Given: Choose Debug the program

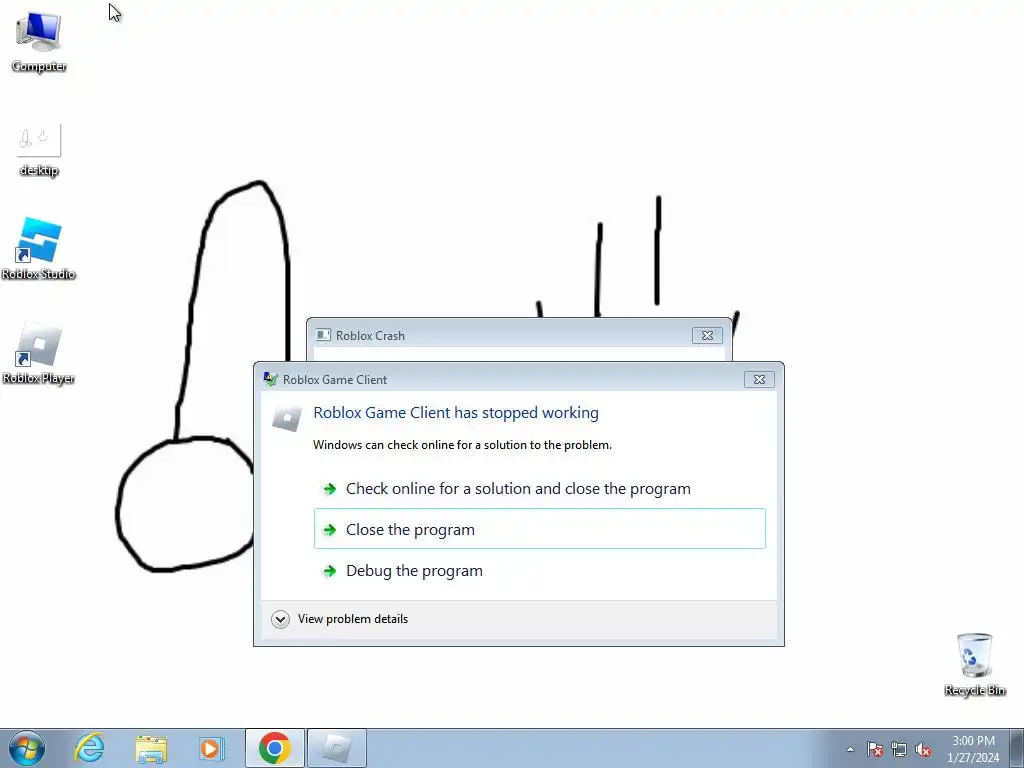Looking at the screenshot, I should (539, 570).
